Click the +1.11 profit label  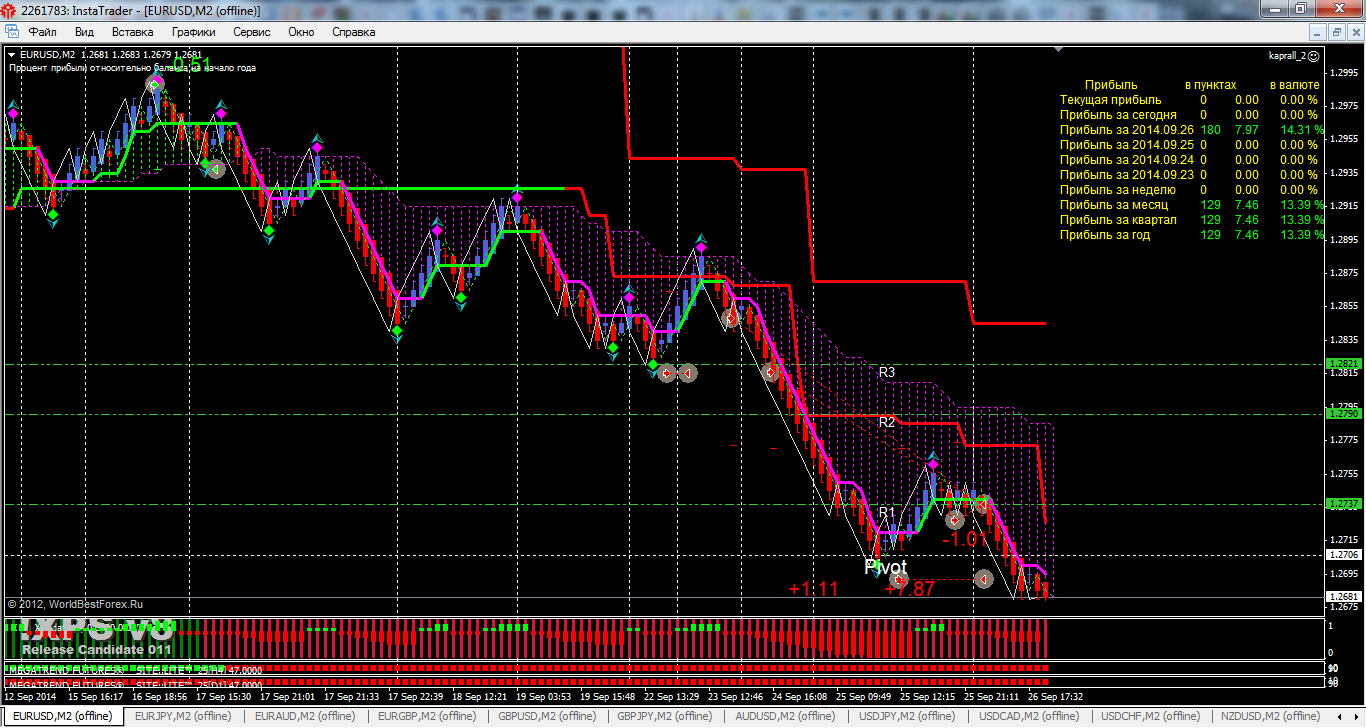pos(813,589)
